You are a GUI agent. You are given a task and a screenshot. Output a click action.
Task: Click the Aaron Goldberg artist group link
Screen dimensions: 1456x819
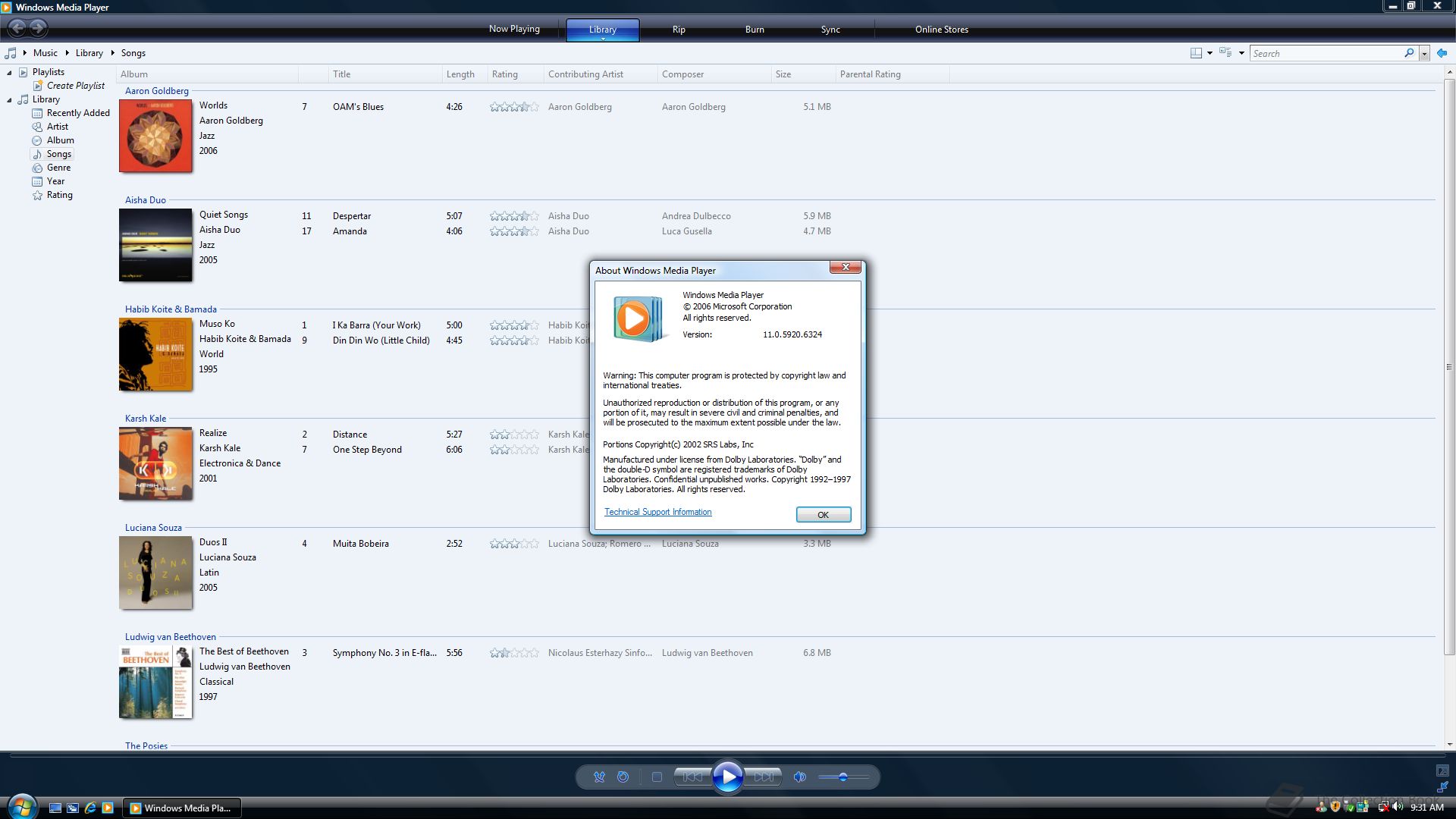point(156,91)
